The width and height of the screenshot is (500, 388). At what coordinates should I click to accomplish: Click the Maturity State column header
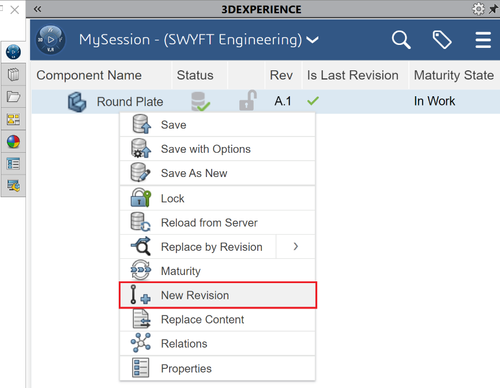coord(454,75)
